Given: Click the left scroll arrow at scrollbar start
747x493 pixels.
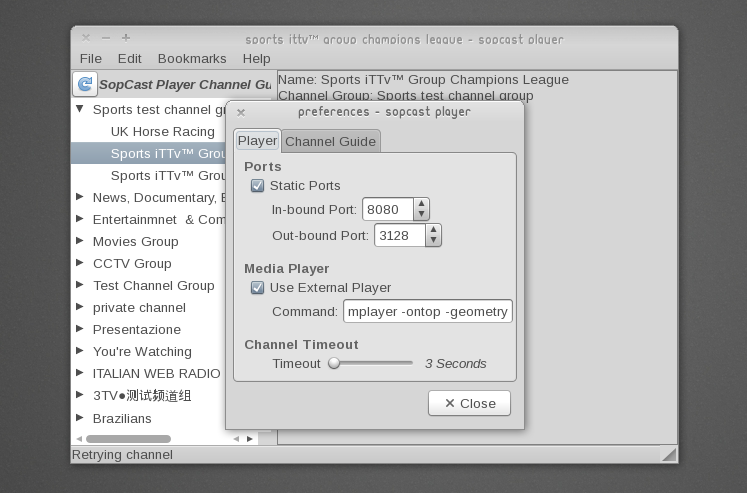Looking at the screenshot, I should [79, 439].
